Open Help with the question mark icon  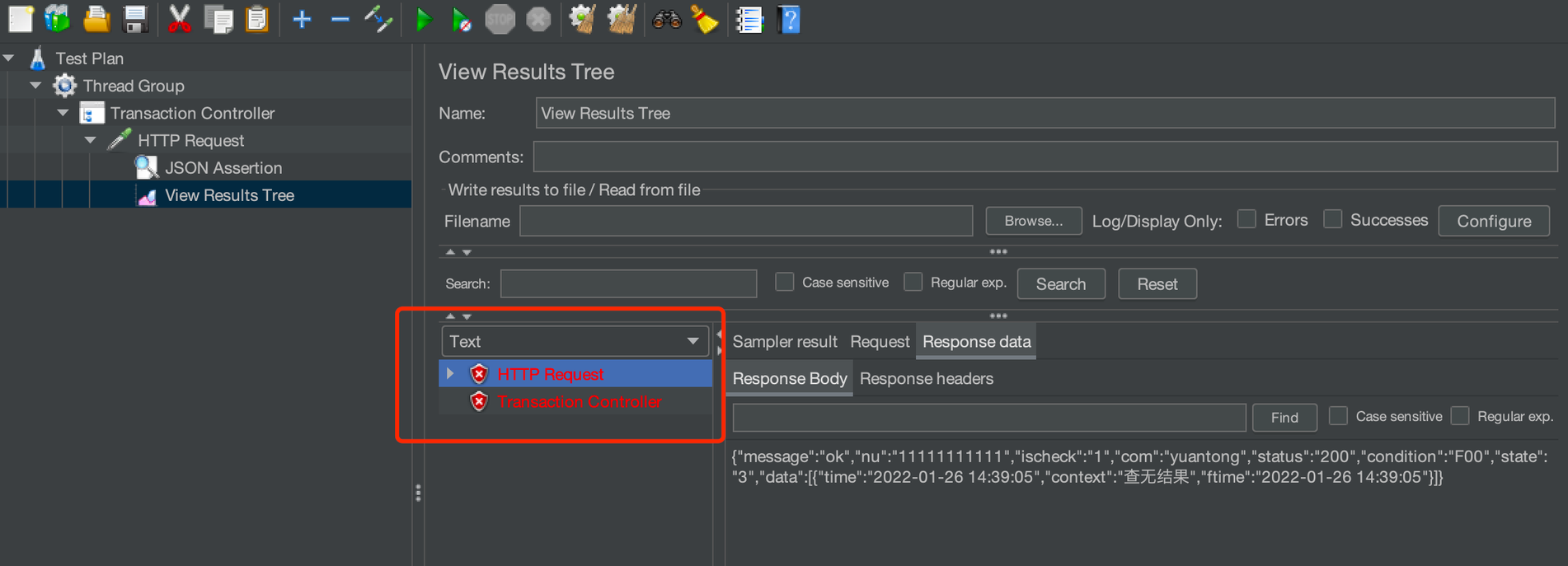pos(788,20)
